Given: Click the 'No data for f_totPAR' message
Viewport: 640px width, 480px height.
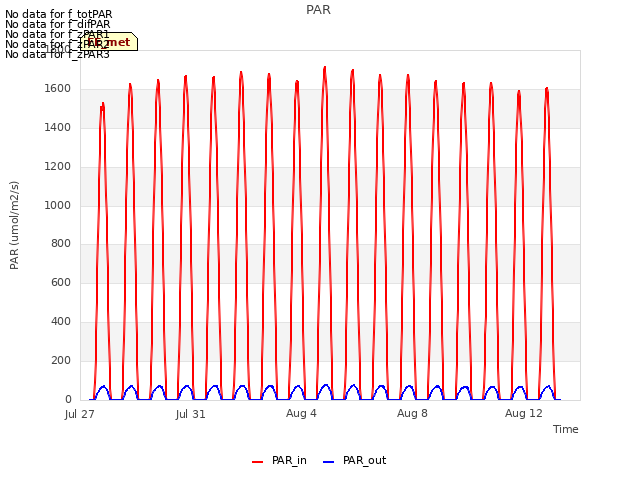Looking at the screenshot, I should pyautogui.click(x=58, y=14).
